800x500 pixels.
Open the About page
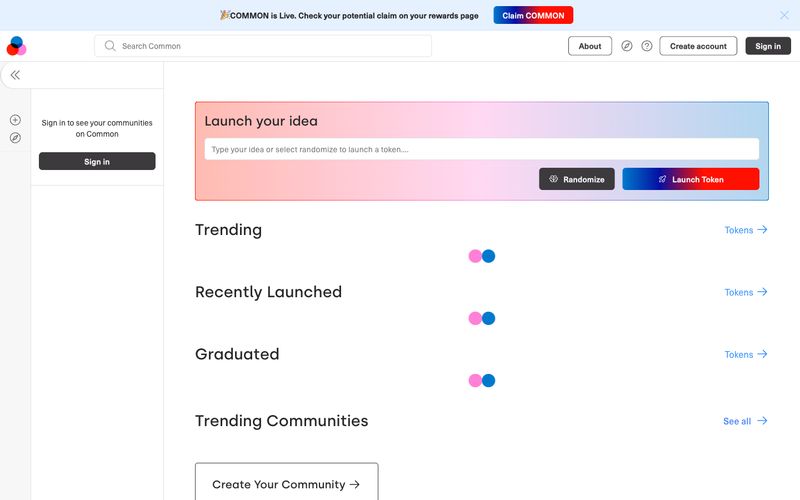click(x=590, y=46)
